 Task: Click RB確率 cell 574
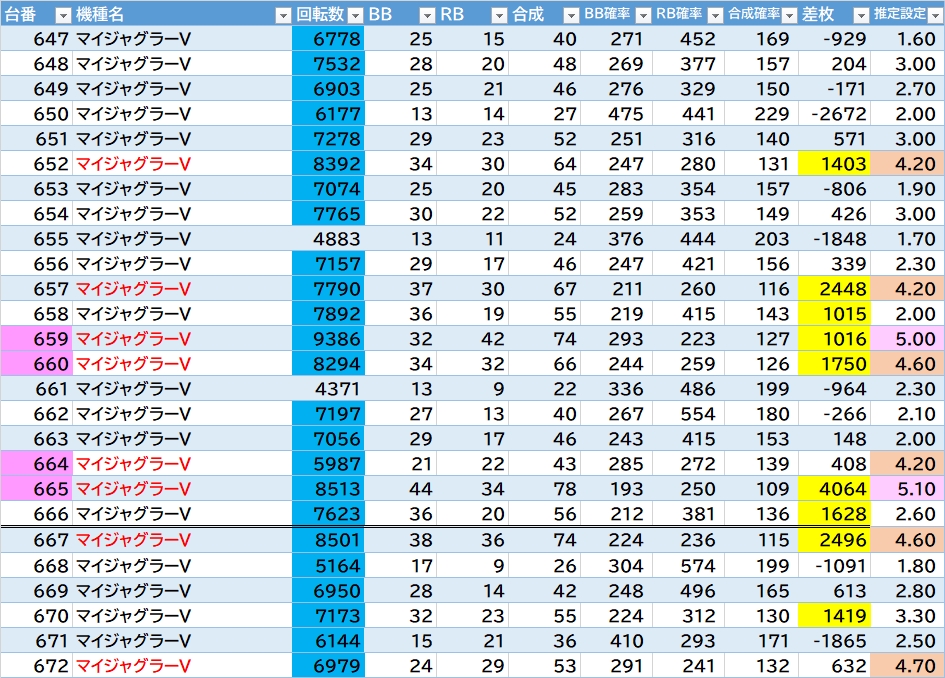click(x=689, y=566)
